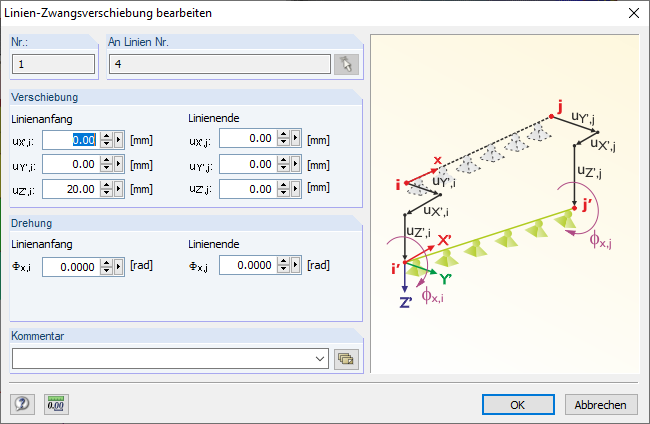
Task: Decrease uZ',i value with spinner down arrow
Action: pos(107,193)
